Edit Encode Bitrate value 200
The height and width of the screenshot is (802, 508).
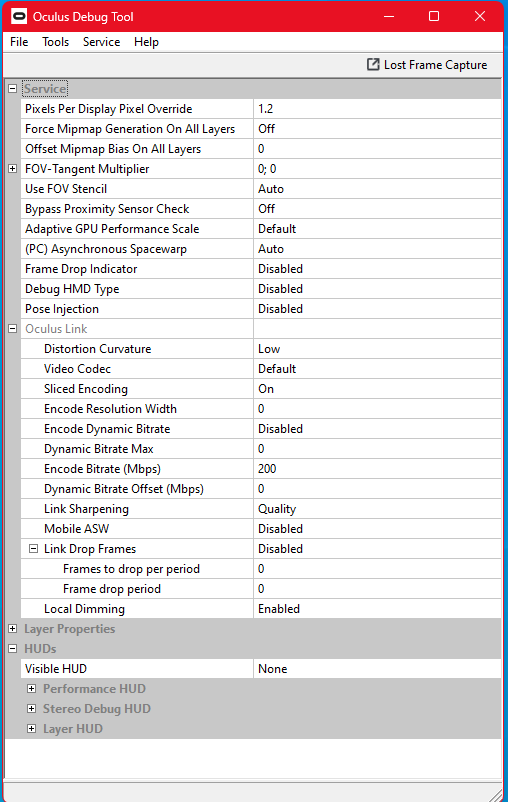tap(377, 469)
